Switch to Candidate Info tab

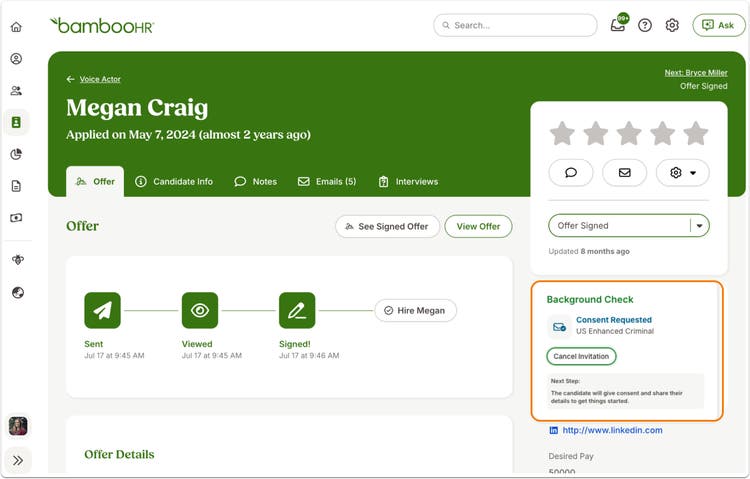click(174, 182)
